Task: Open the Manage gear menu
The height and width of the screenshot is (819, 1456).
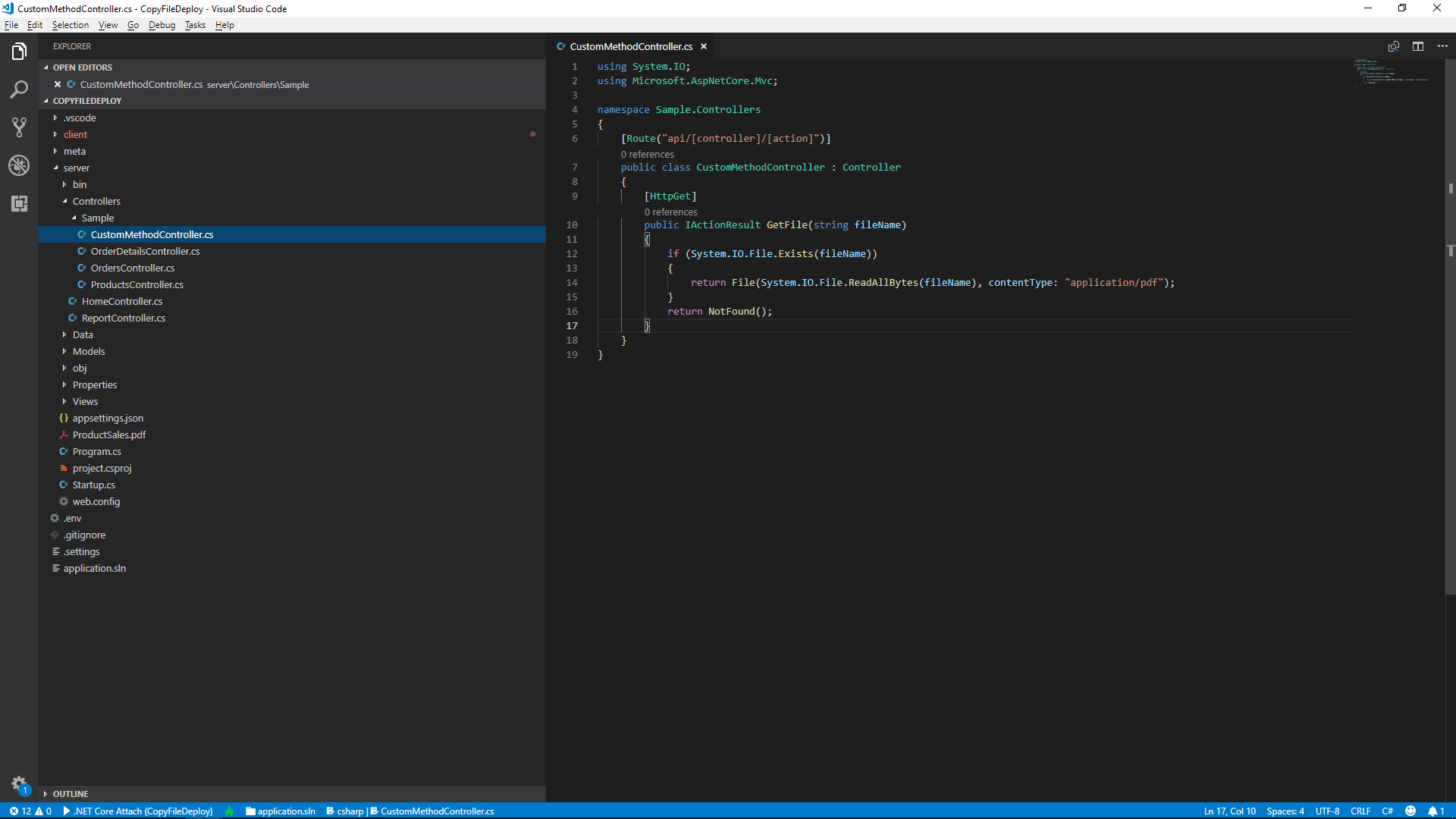Action: (x=19, y=784)
